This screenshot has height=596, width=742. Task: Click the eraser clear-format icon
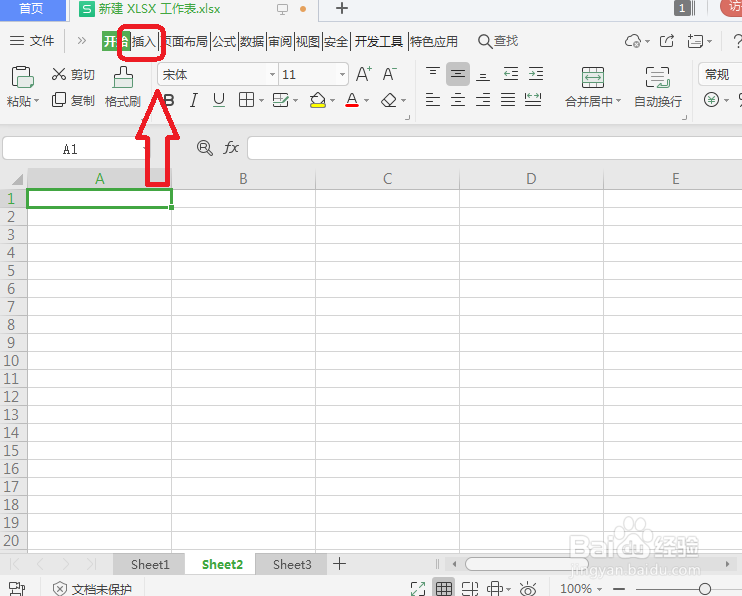click(x=389, y=100)
